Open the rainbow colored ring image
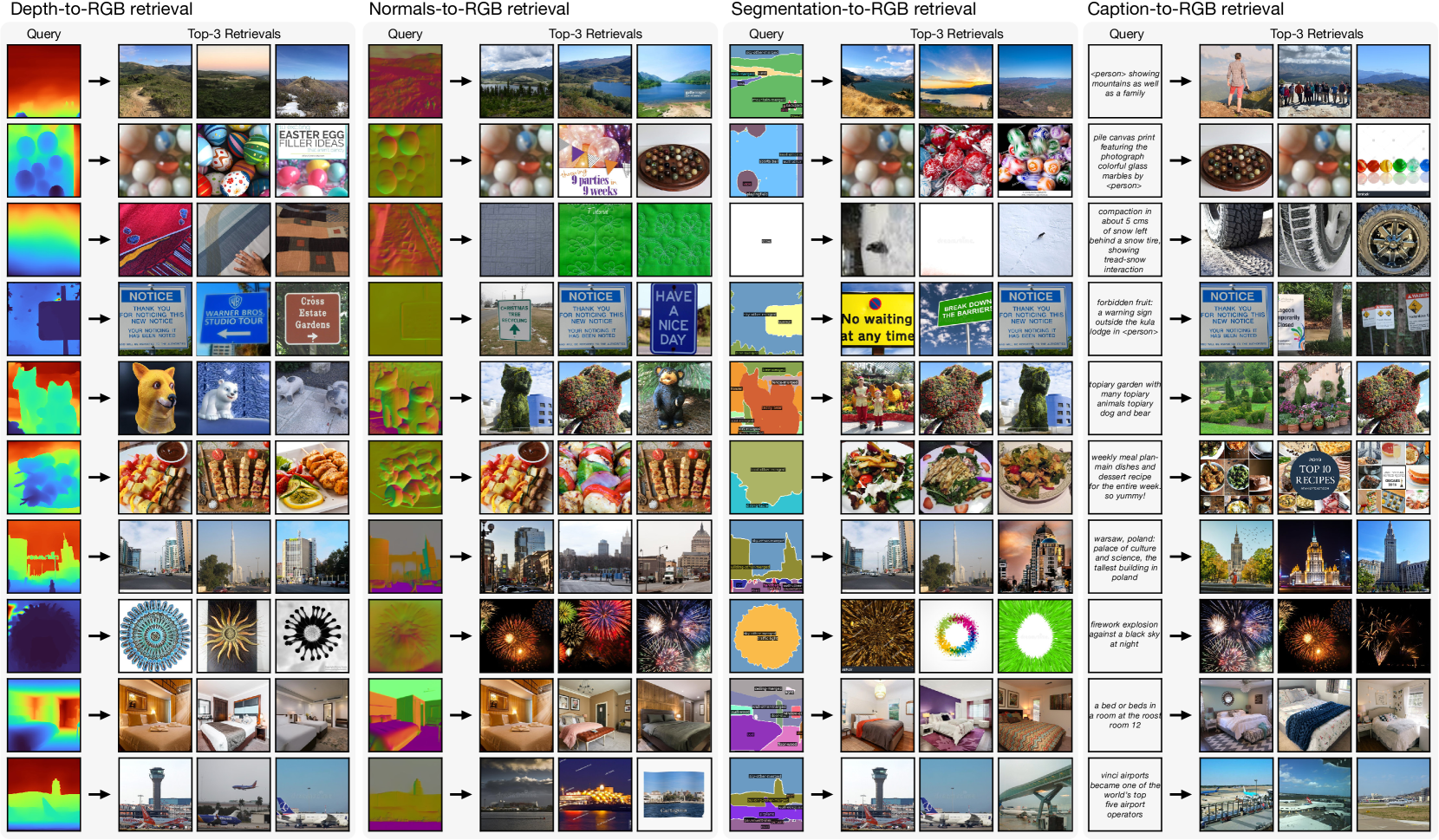The height and width of the screenshot is (840, 1439). coord(956,636)
